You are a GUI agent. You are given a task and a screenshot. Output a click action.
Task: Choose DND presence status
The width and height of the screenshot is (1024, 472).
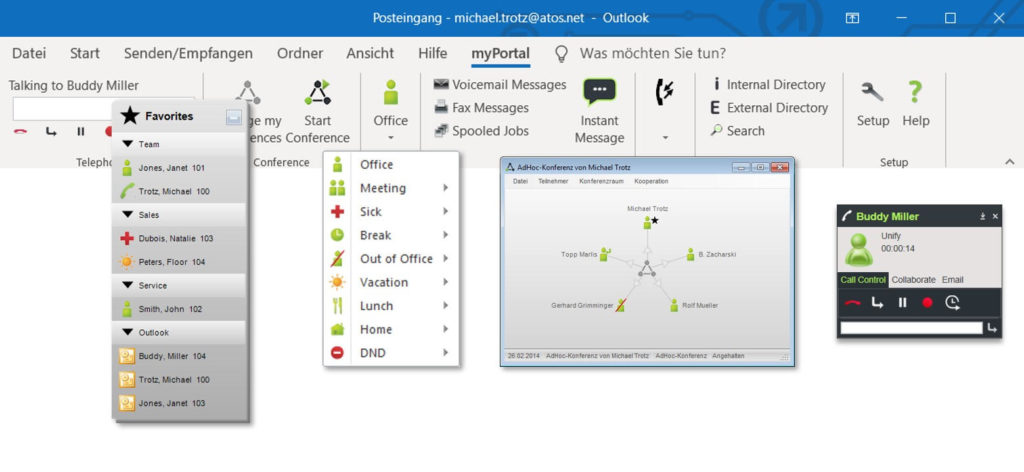pyautogui.click(x=391, y=353)
